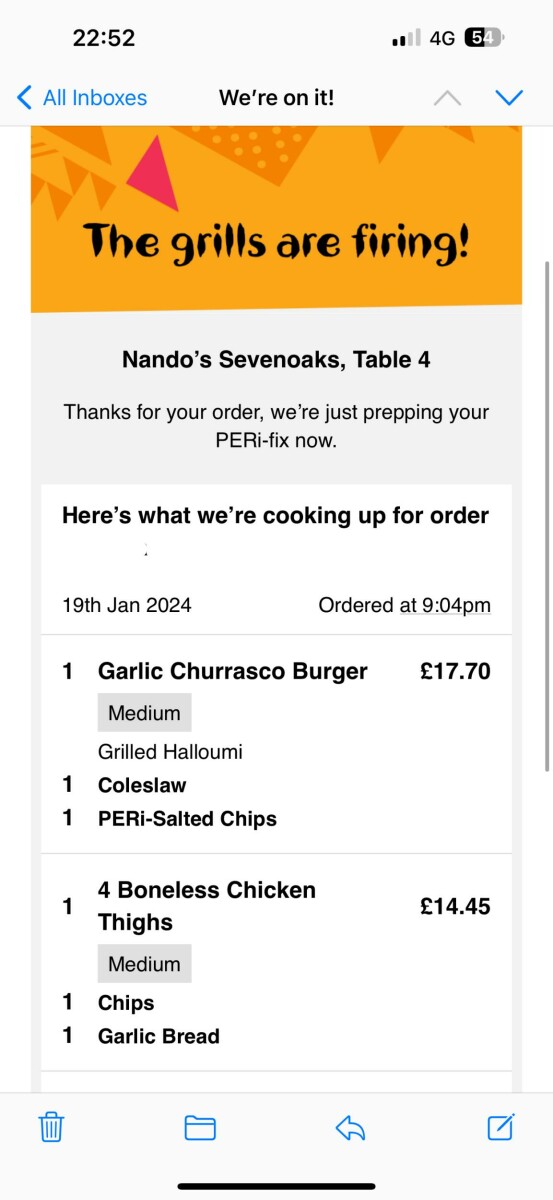Tap the trash icon to delete email
This screenshot has height=1200, width=553.
pos(51,1127)
